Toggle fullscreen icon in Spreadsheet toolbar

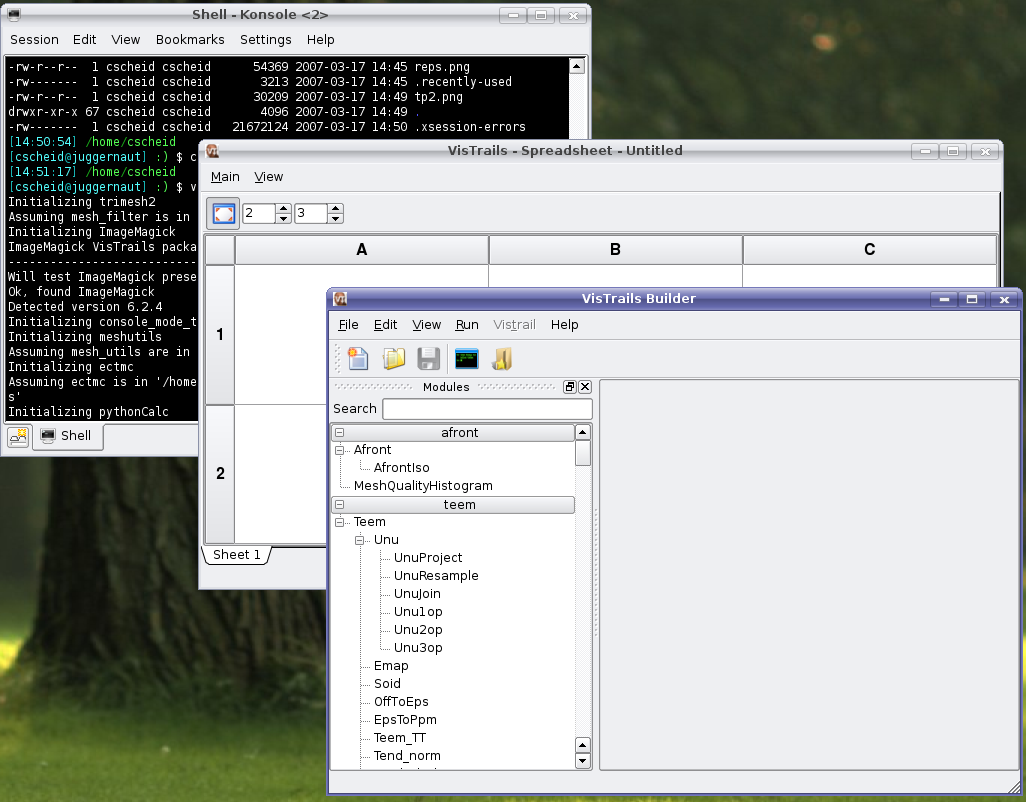click(224, 213)
